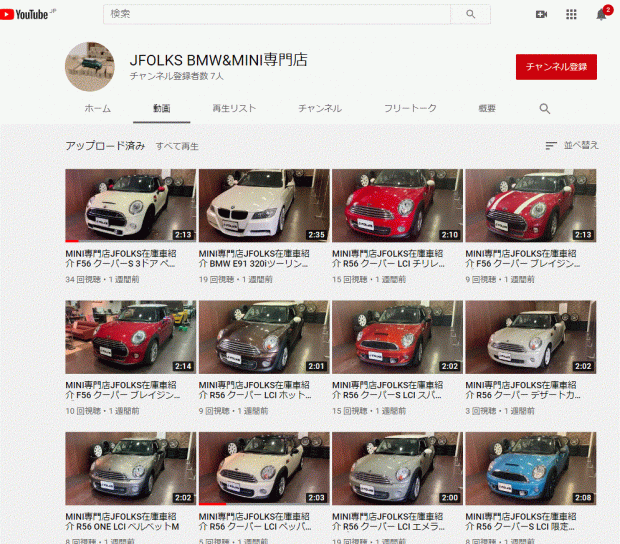
Task: Open the grey R56 ONE LCI thumbnail
Action: click(x=130, y=468)
